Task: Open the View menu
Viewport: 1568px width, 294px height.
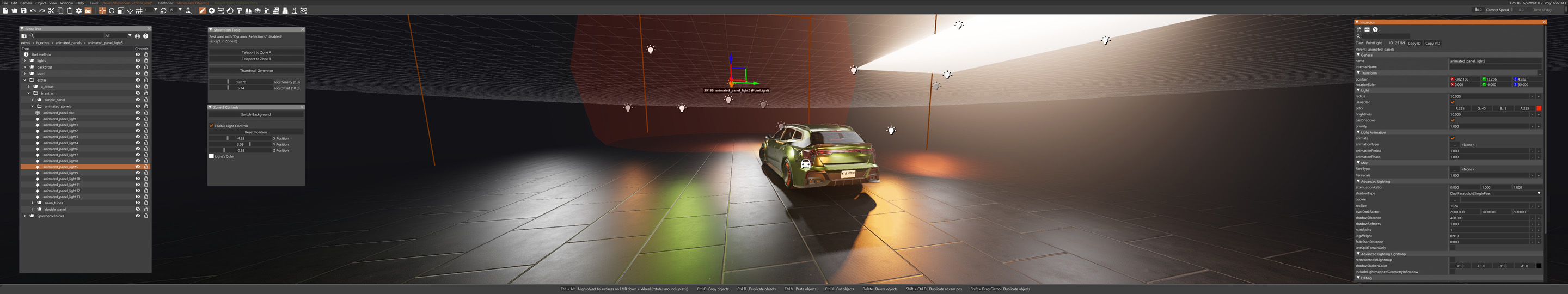Action: point(53,3)
